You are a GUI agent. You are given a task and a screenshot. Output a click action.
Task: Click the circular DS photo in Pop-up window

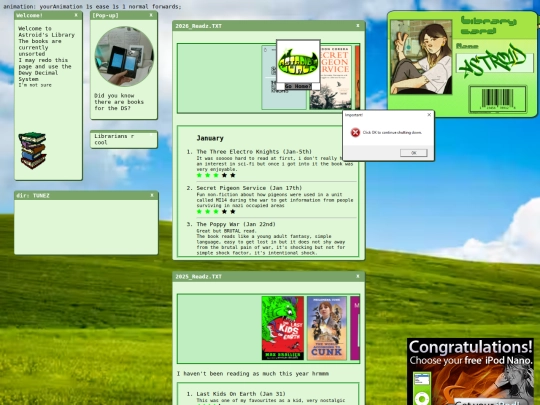[124, 56]
